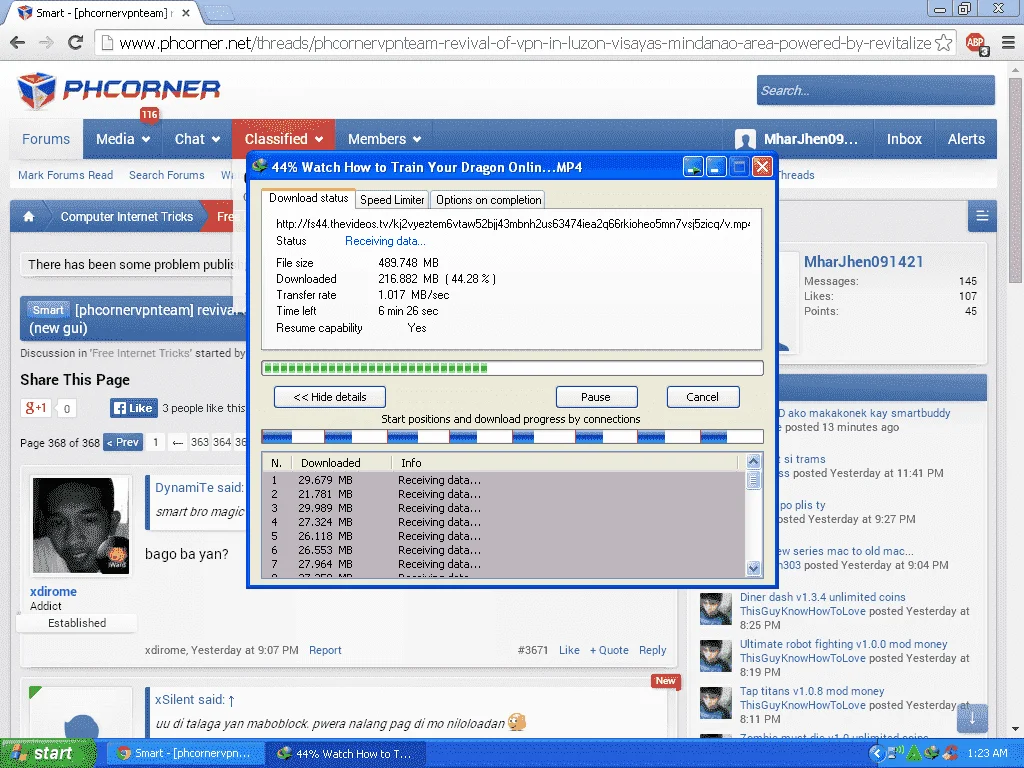Go to previous page with Prev
The image size is (1024, 768).
coord(123,443)
